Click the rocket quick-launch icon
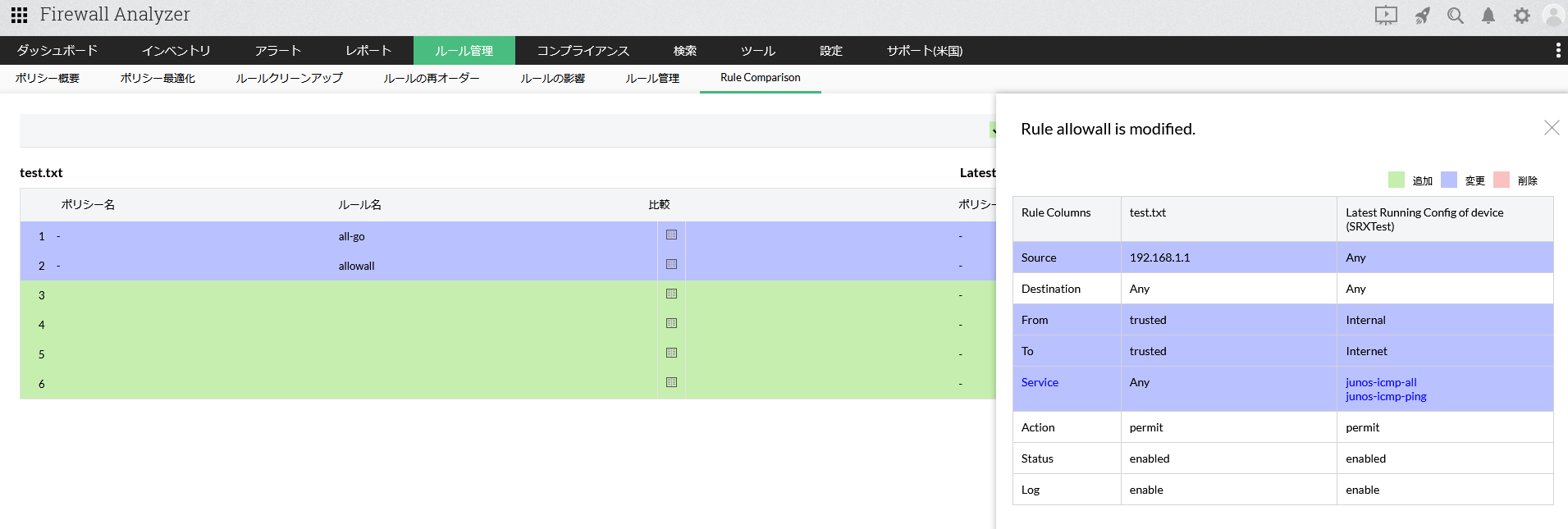Image resolution: width=1568 pixels, height=529 pixels. 1422,16
